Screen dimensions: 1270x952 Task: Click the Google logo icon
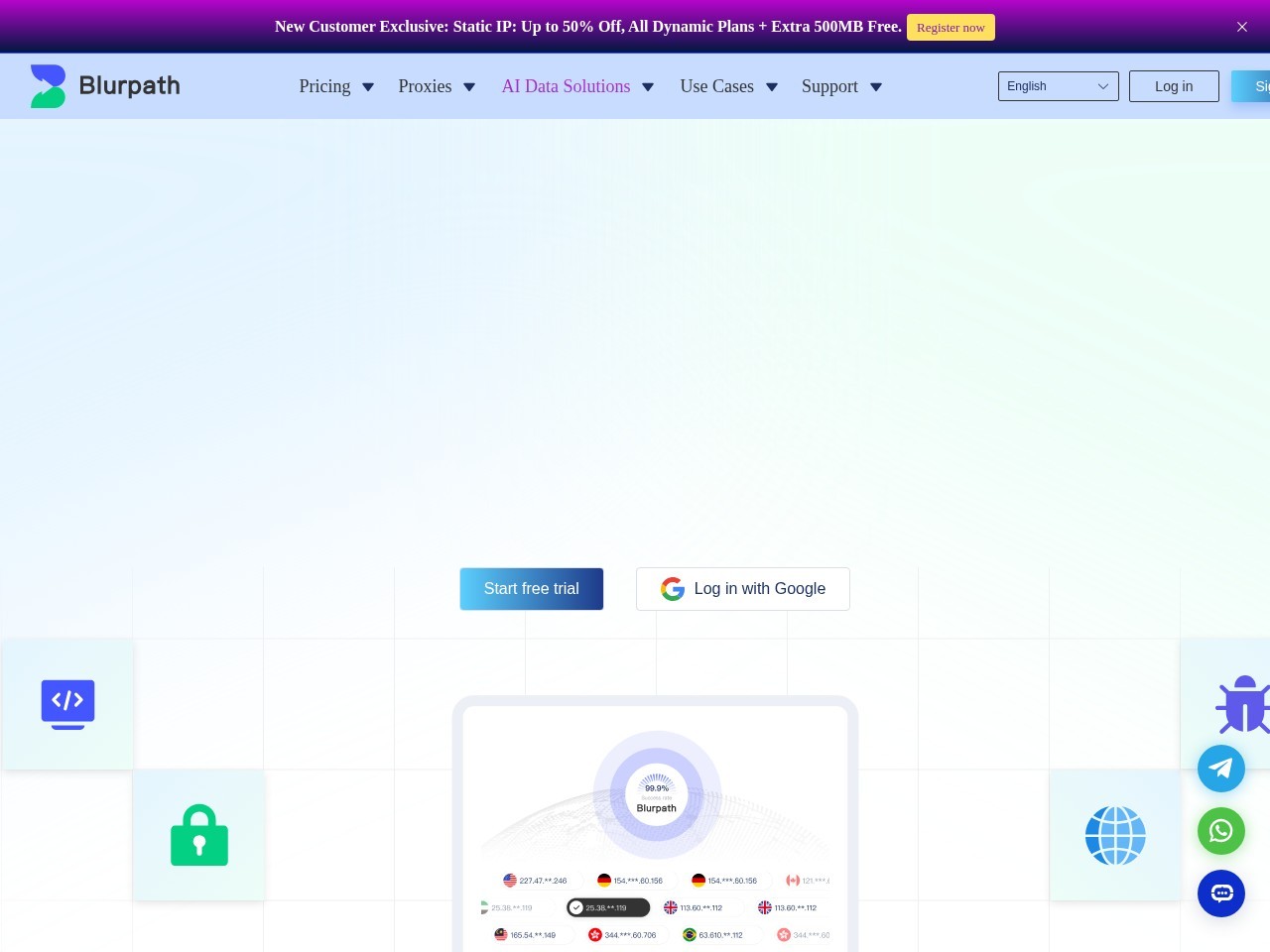click(673, 589)
